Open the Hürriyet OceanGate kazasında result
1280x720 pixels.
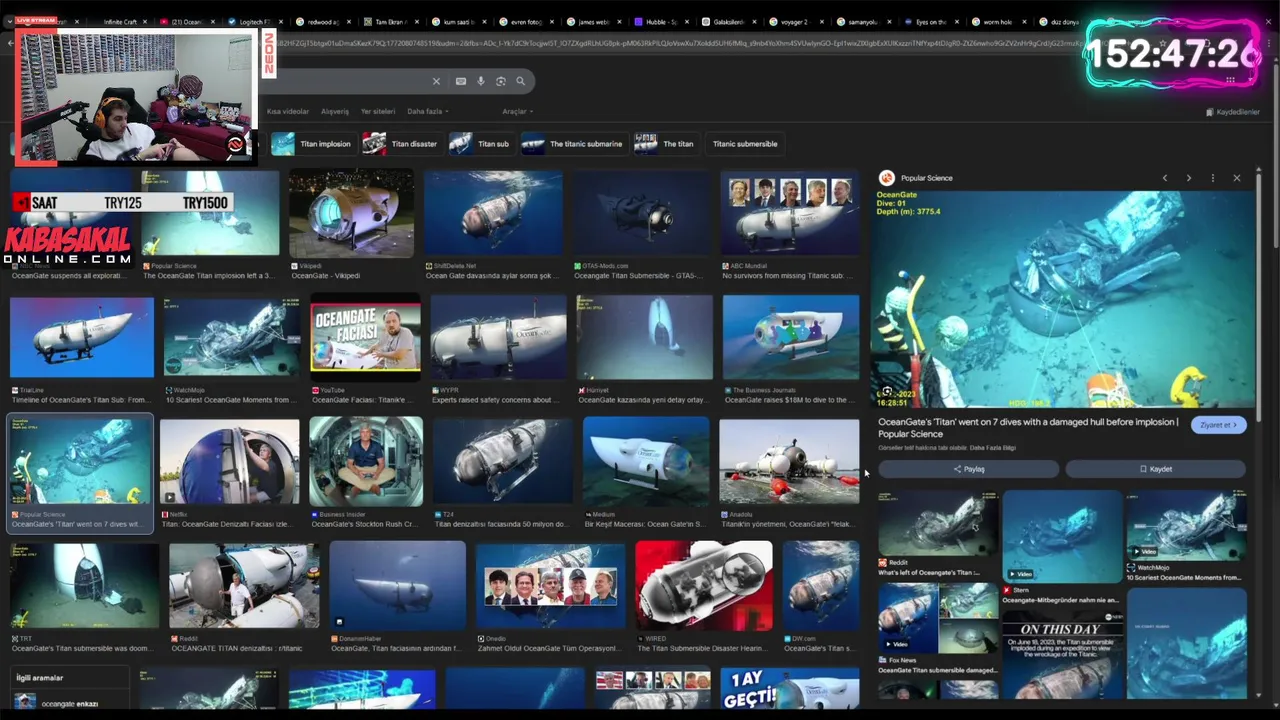[645, 337]
